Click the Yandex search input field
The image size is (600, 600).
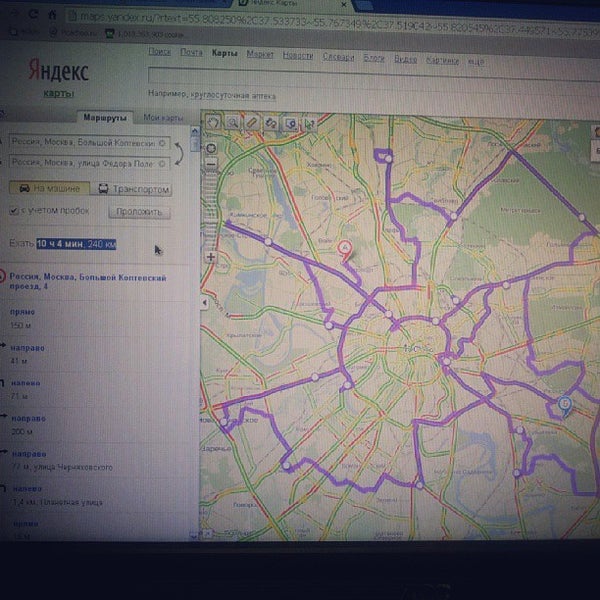pos(374,76)
